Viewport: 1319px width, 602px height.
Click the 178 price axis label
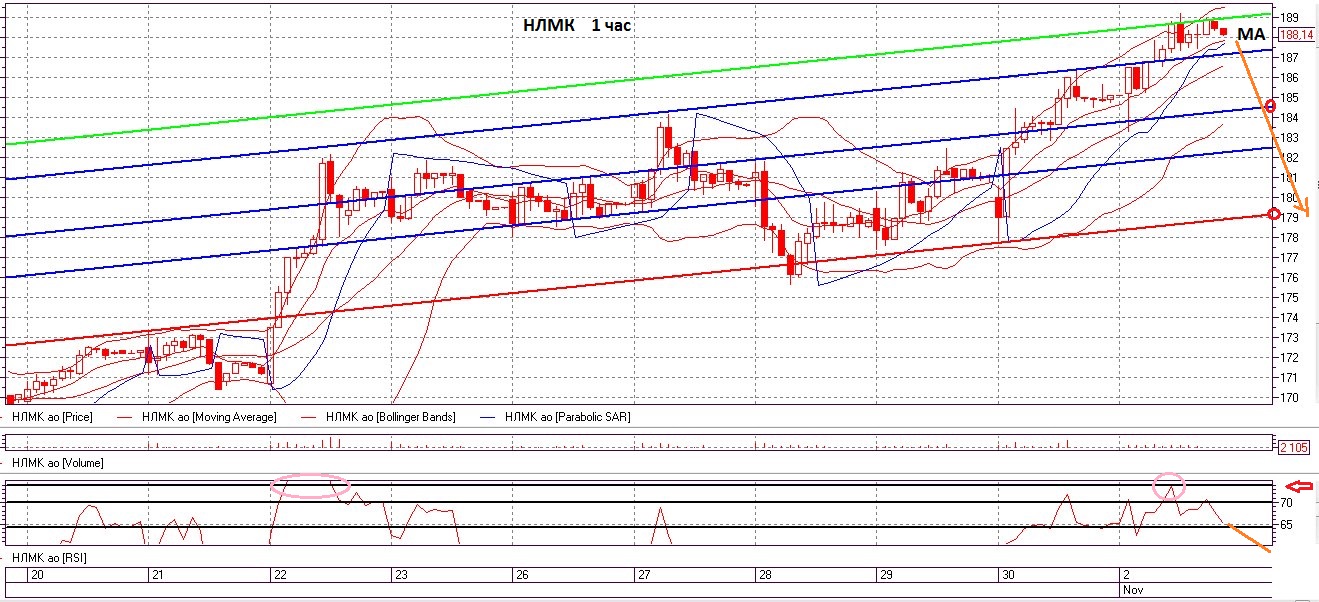pyautogui.click(x=1289, y=238)
